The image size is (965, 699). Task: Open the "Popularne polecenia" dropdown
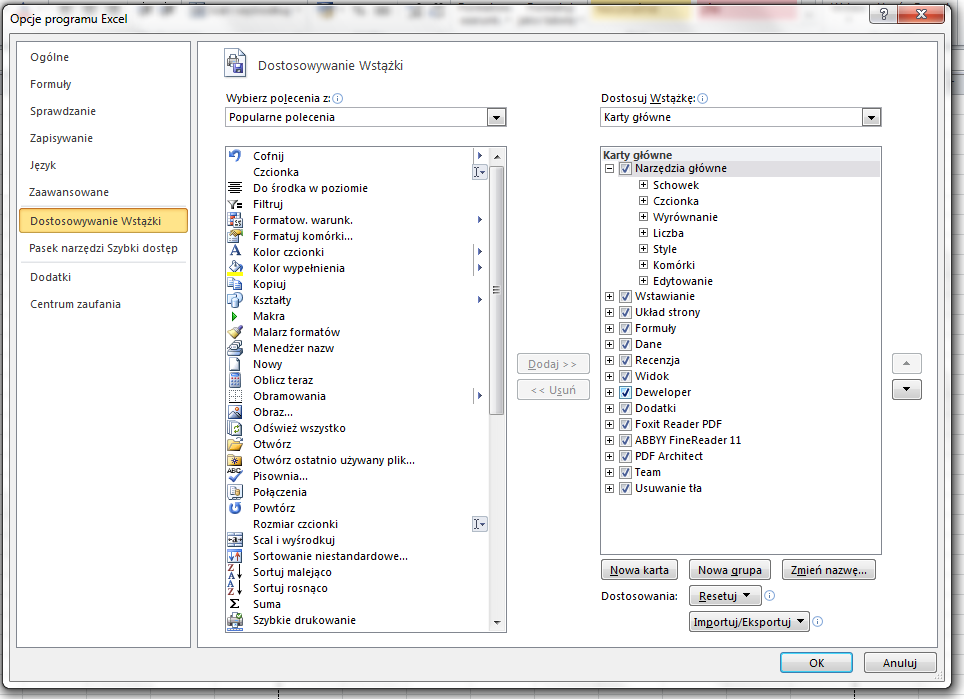tap(497, 117)
